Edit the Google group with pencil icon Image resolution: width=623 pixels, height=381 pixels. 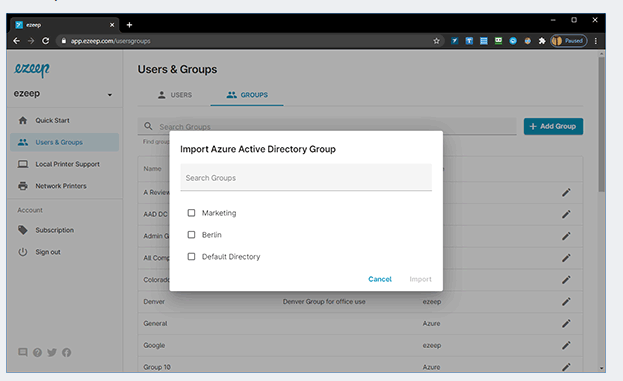566,345
